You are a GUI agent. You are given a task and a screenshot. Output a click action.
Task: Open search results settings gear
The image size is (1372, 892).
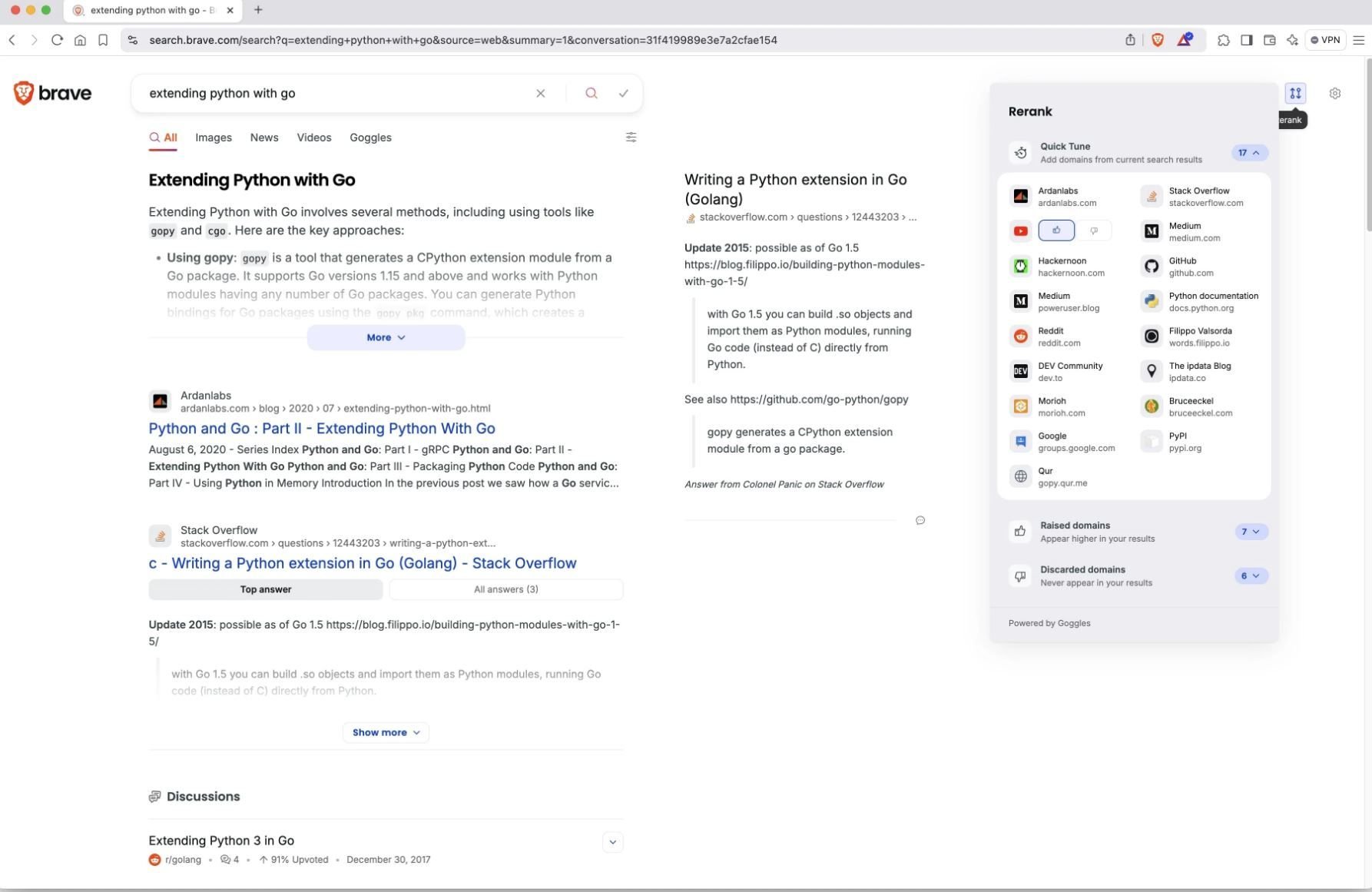1335,93
